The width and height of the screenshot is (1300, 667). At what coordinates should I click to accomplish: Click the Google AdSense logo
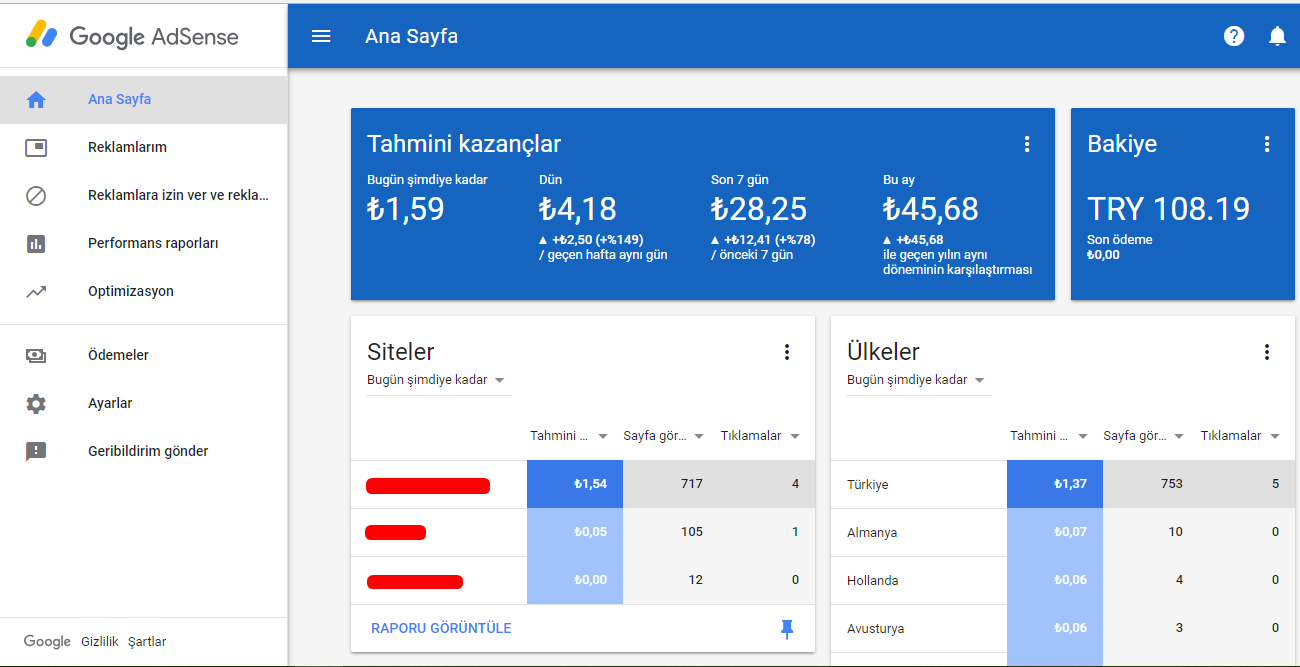[132, 36]
